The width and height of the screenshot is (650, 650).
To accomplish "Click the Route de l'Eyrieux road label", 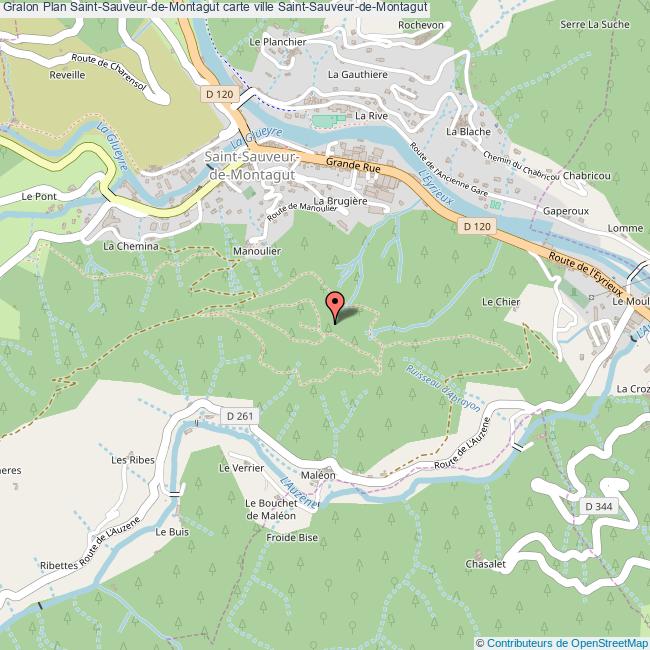I will coord(586,274).
